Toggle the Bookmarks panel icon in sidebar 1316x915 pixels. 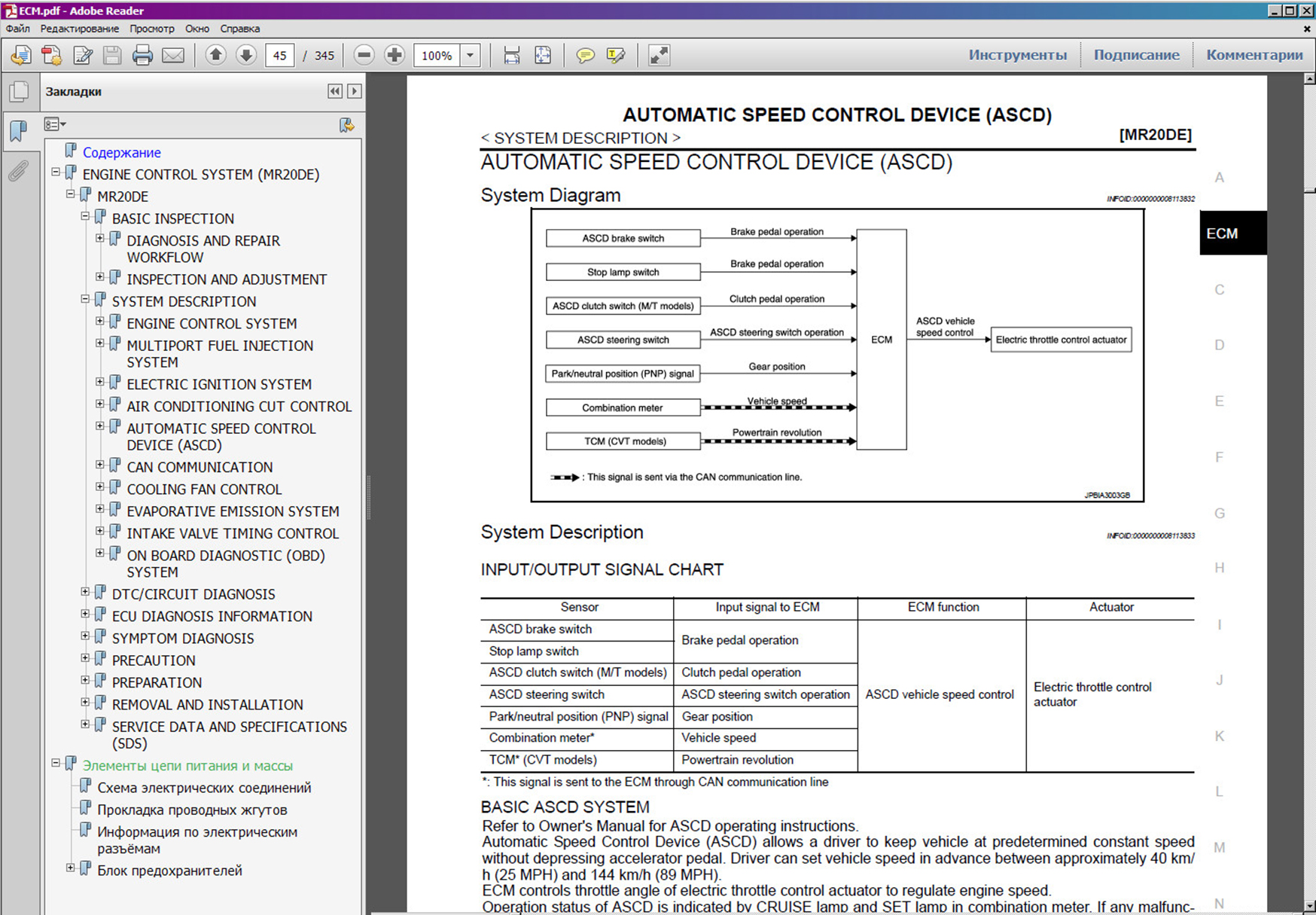tap(18, 132)
